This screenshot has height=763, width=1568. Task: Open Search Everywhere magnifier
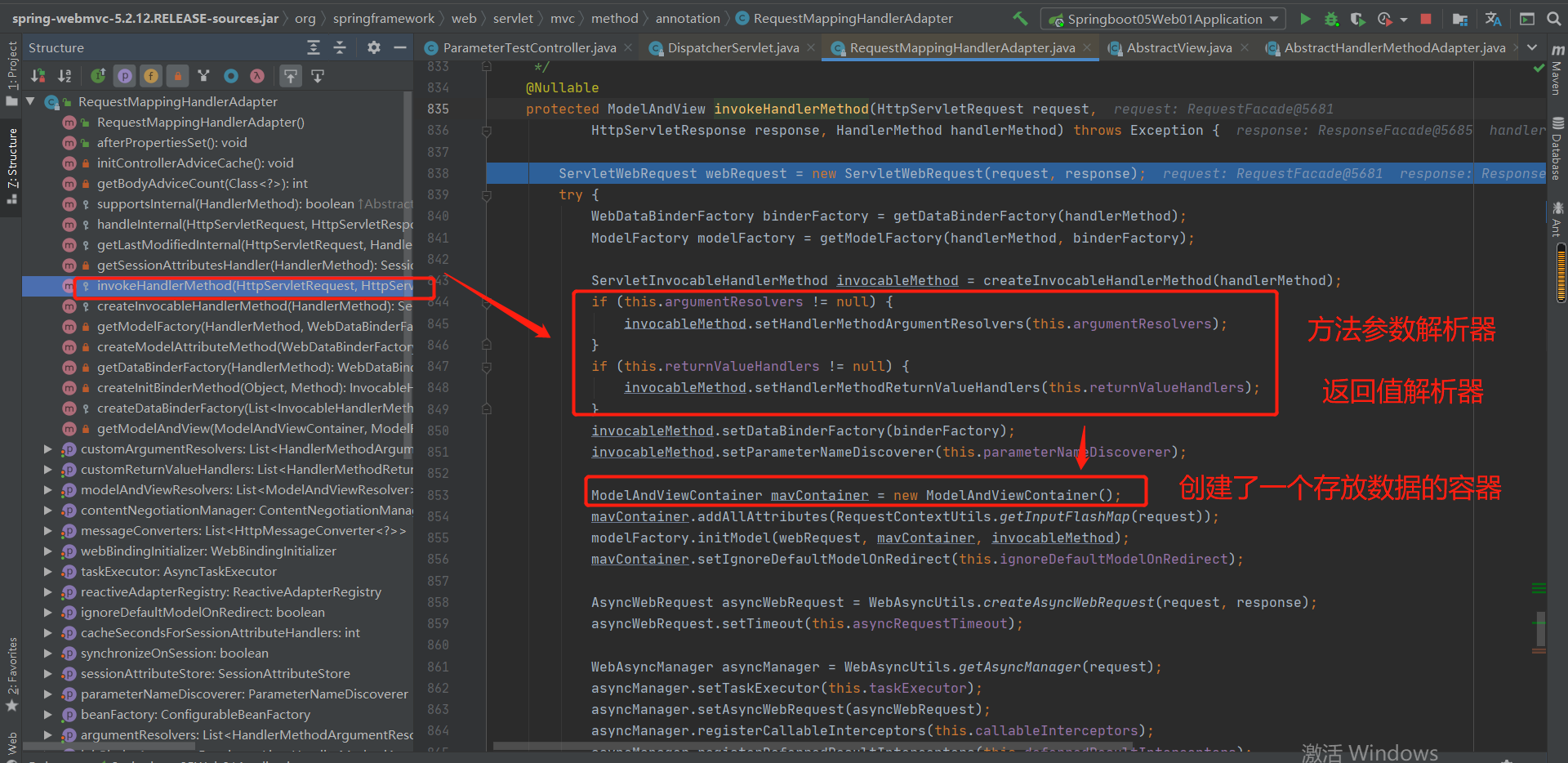click(x=1554, y=18)
